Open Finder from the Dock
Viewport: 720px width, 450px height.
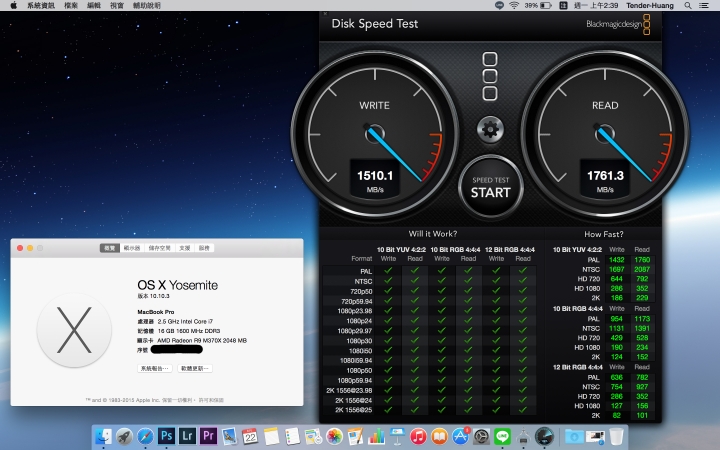click(103, 436)
